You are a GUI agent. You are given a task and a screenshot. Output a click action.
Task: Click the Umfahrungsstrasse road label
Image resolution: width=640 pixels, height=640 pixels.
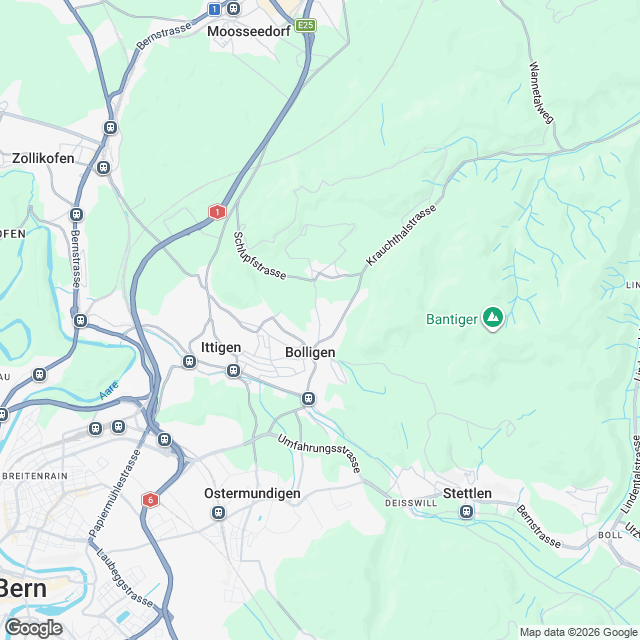(320, 453)
